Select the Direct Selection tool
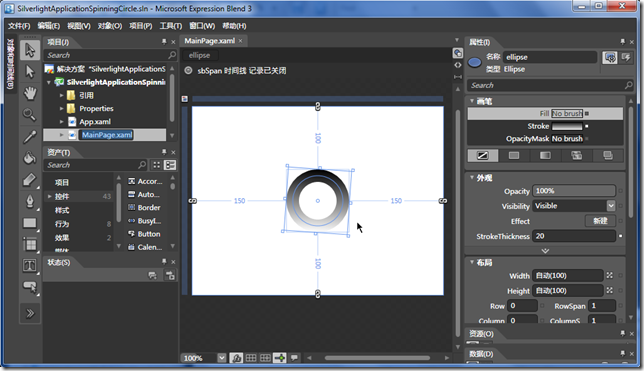 tap(30, 72)
